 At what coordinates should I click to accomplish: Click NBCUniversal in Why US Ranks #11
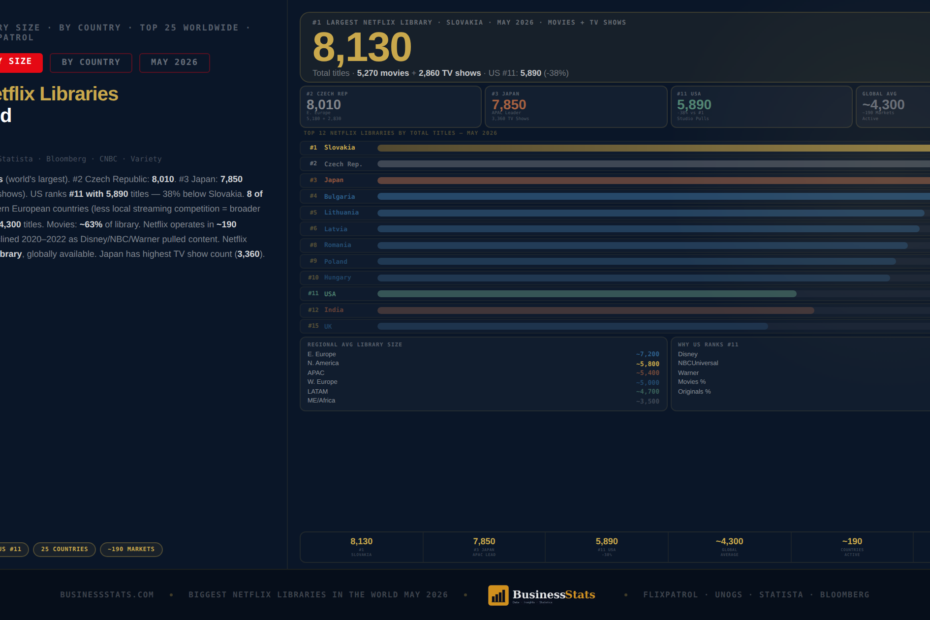698,363
